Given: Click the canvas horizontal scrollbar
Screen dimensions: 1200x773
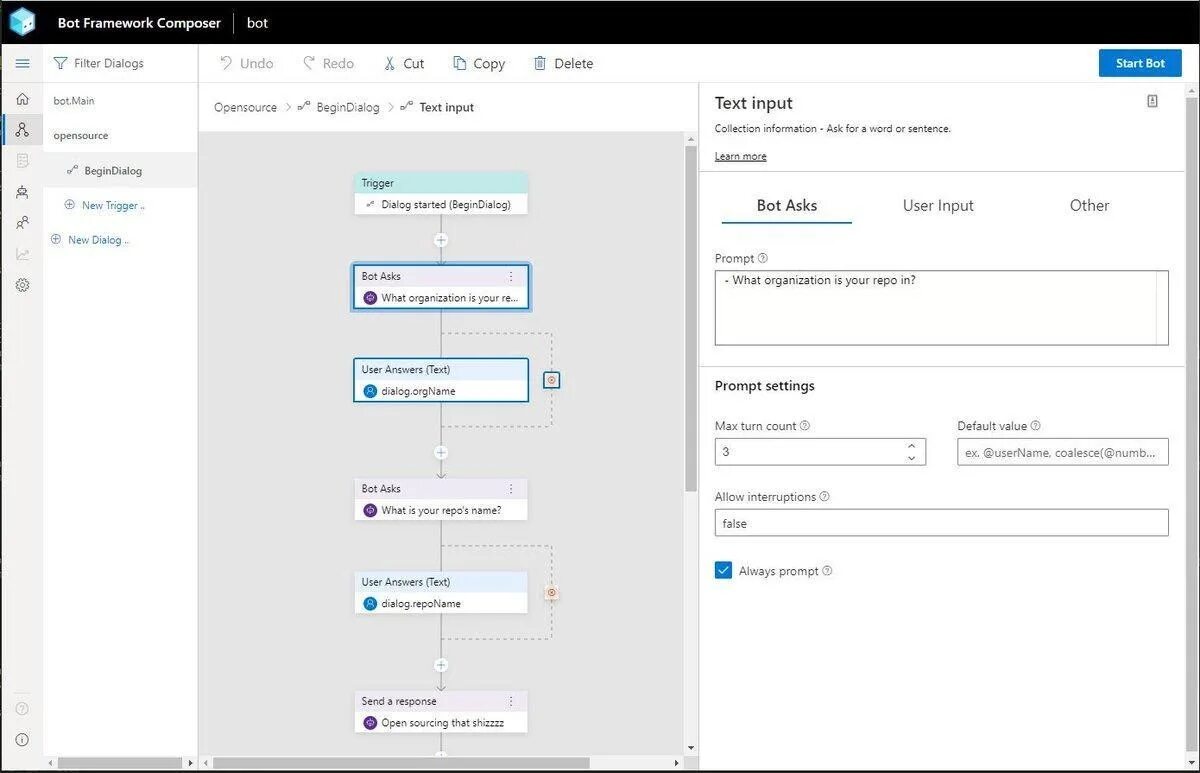Looking at the screenshot, I should pyautogui.click(x=400, y=763).
